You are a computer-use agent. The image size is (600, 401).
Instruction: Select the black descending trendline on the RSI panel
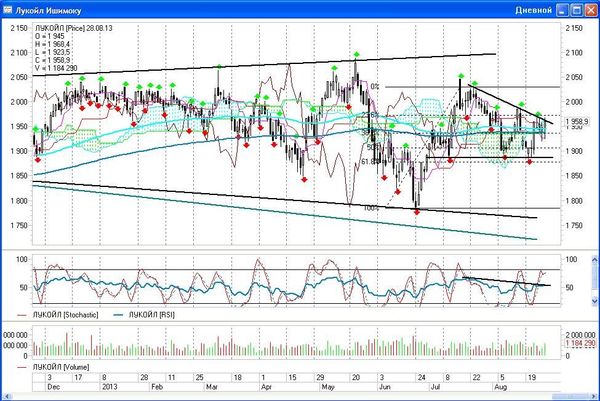coord(506,281)
